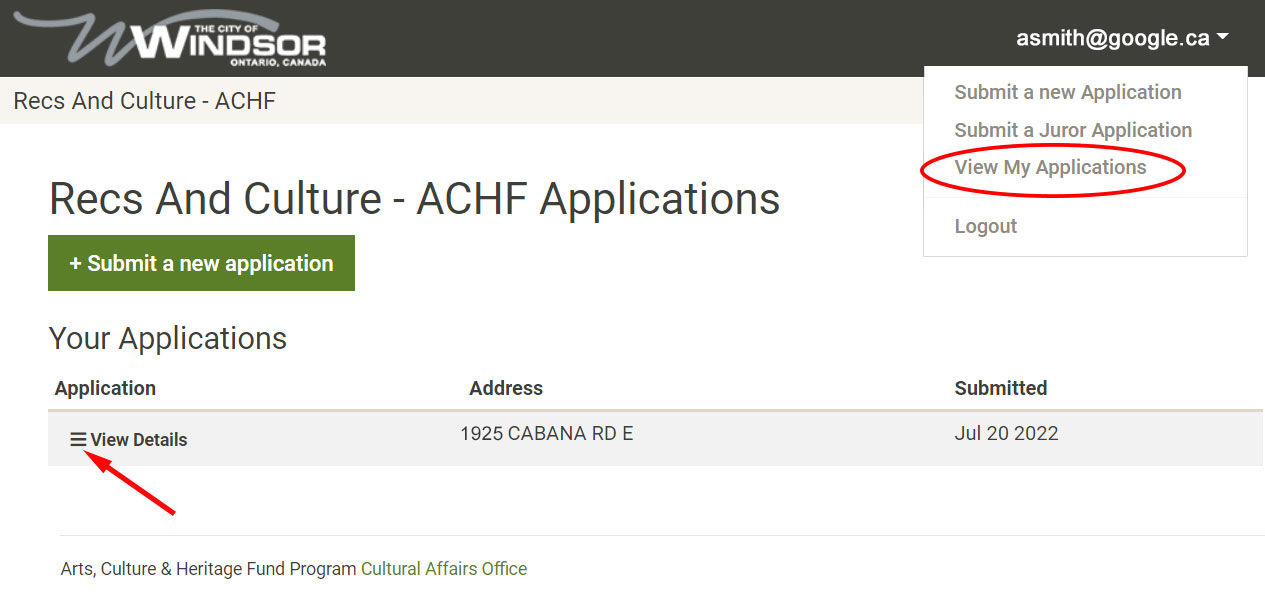Open View Details for the application
This screenshot has height=612, width=1265.
[138, 440]
